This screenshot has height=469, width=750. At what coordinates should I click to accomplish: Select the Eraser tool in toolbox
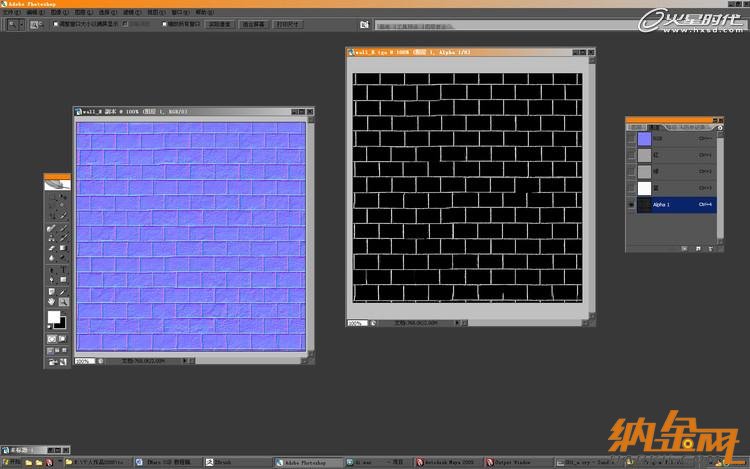click(51, 249)
